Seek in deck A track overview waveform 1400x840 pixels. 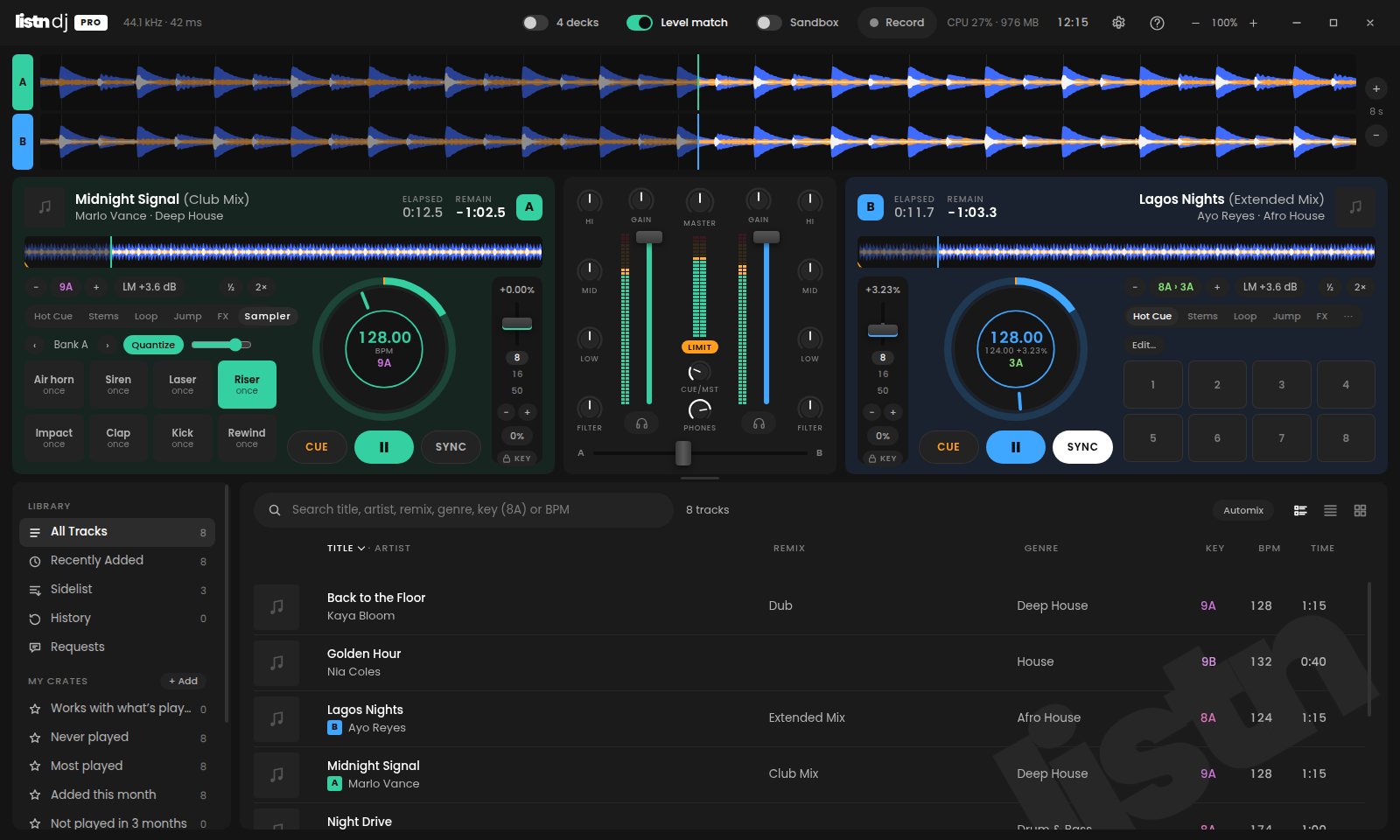283,253
